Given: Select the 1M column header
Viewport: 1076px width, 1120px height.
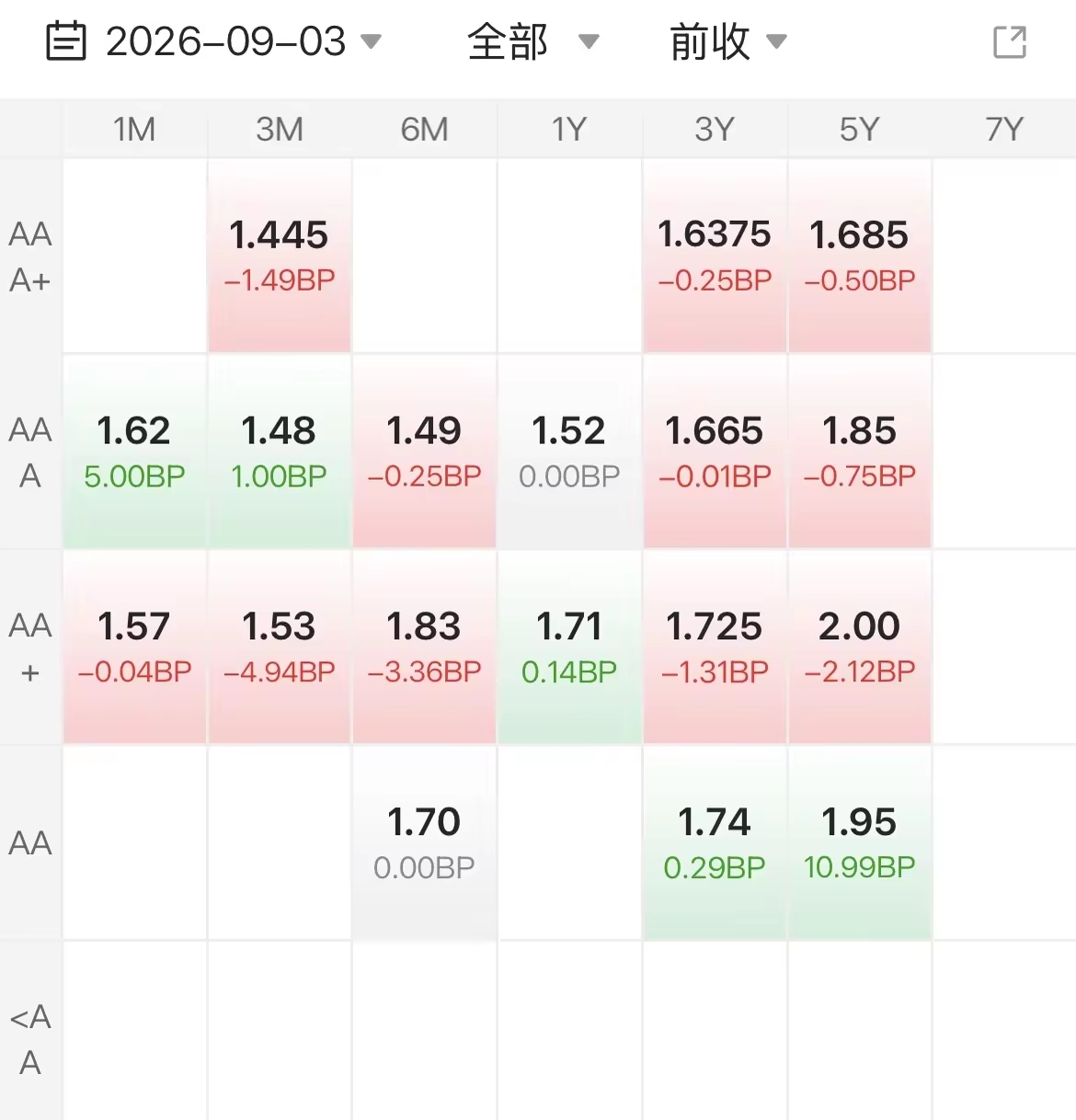Looking at the screenshot, I should (134, 130).
